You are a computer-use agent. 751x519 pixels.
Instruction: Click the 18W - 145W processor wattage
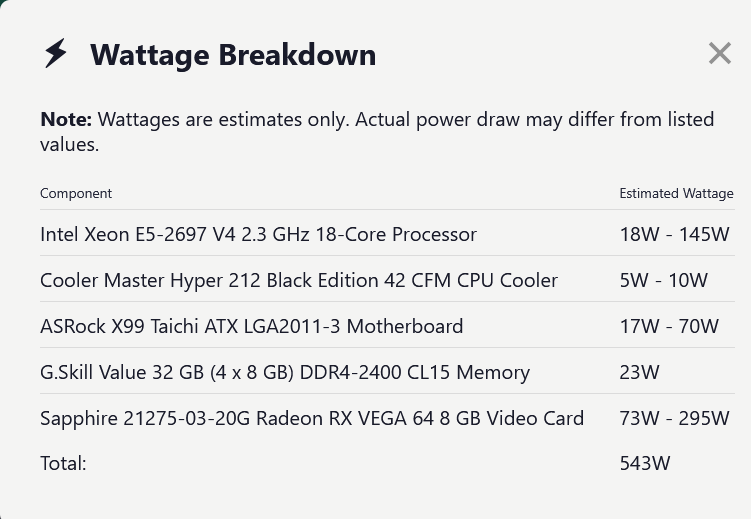(x=674, y=234)
